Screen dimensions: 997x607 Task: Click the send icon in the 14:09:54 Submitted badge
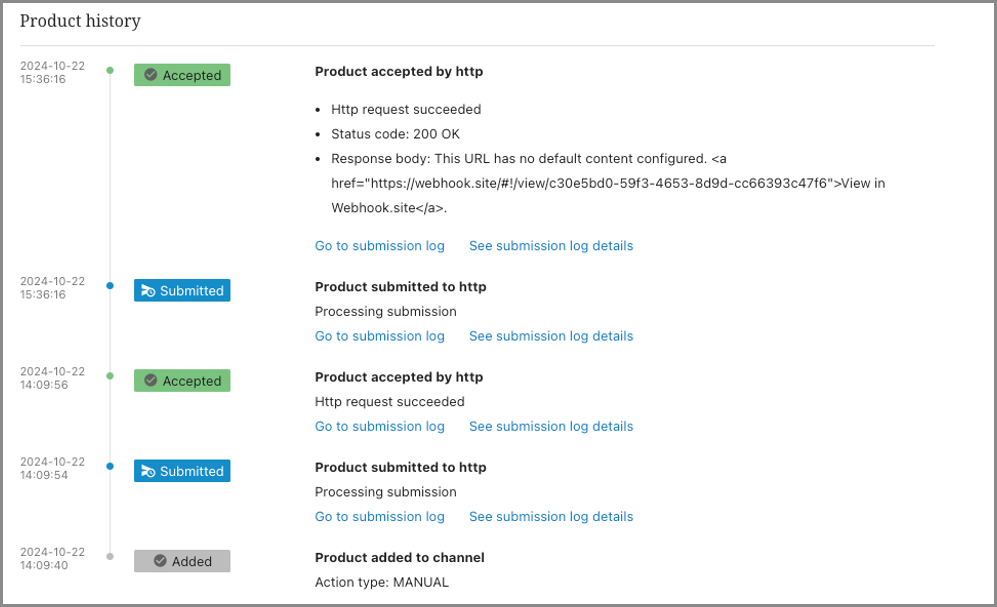coord(148,471)
